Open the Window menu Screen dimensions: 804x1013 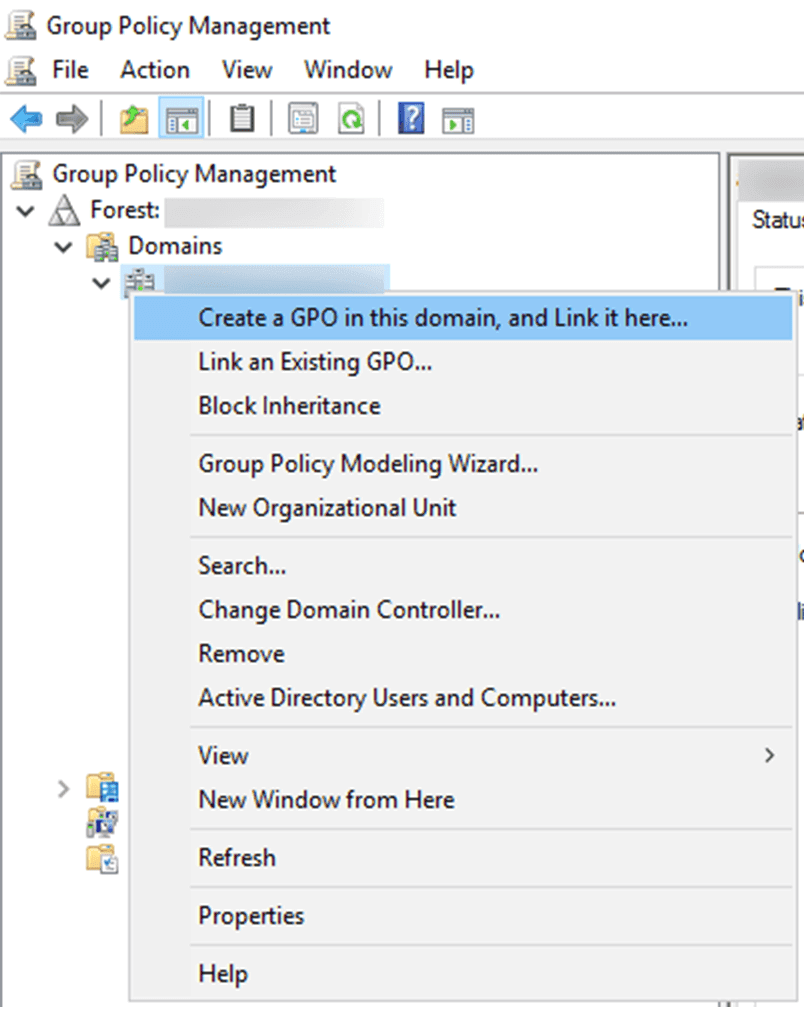[x=347, y=70]
